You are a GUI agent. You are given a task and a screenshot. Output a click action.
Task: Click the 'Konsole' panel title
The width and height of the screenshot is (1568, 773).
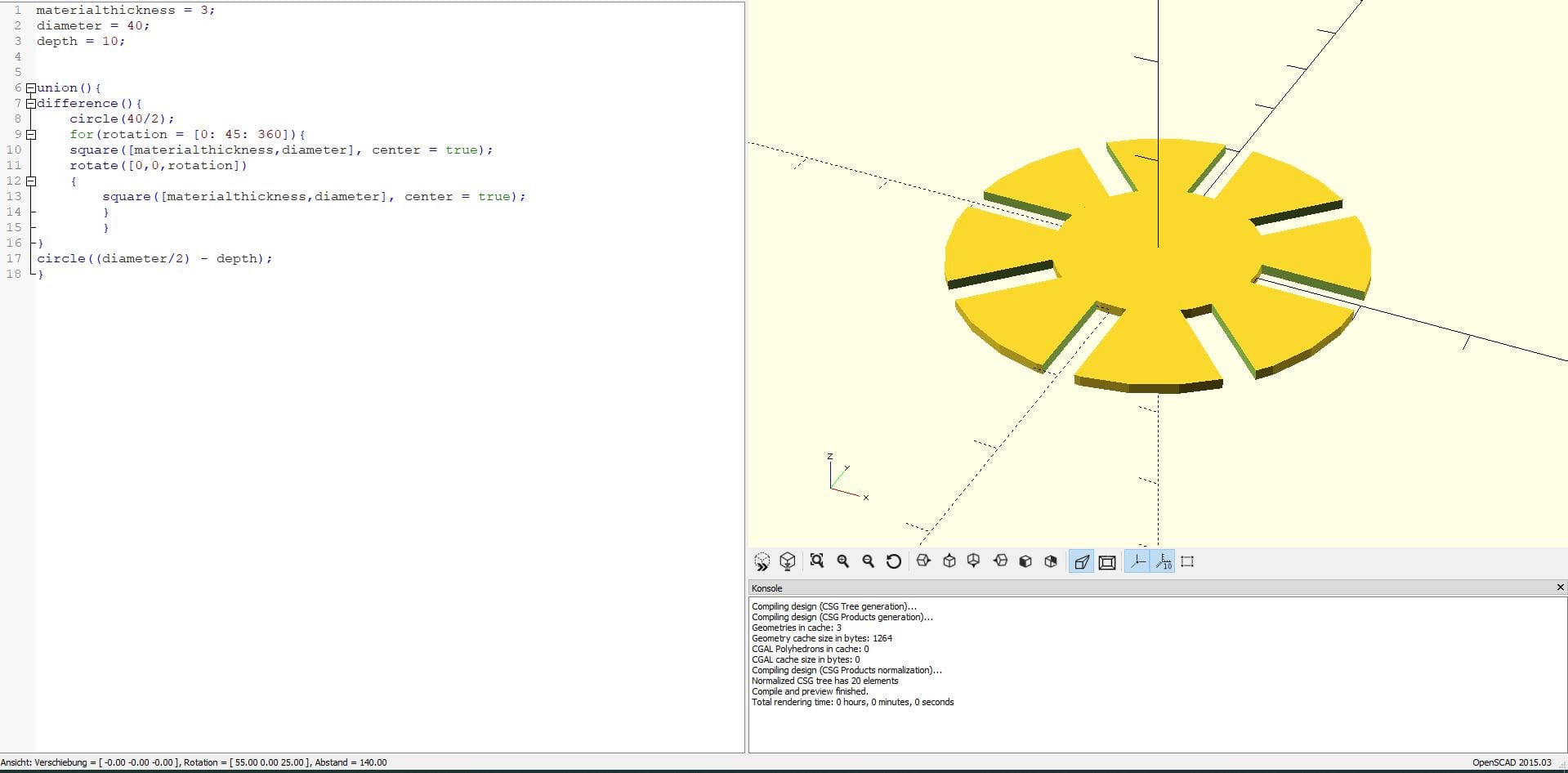tap(767, 588)
